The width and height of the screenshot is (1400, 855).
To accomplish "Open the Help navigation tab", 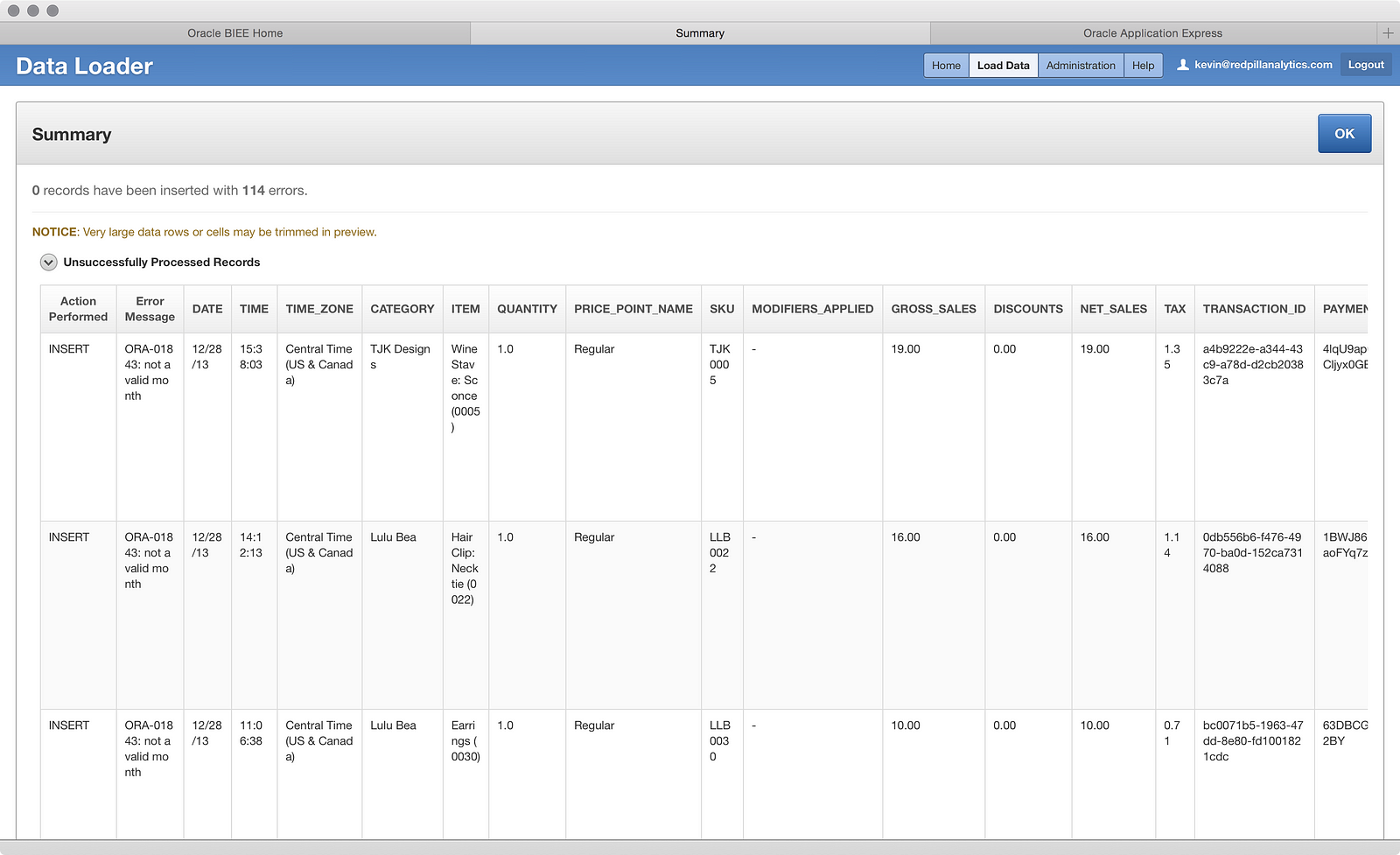I will click(x=1143, y=66).
